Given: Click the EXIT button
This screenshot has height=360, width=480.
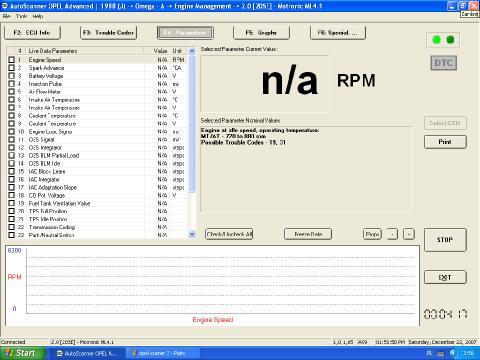Looking at the screenshot, I should coord(445,277).
